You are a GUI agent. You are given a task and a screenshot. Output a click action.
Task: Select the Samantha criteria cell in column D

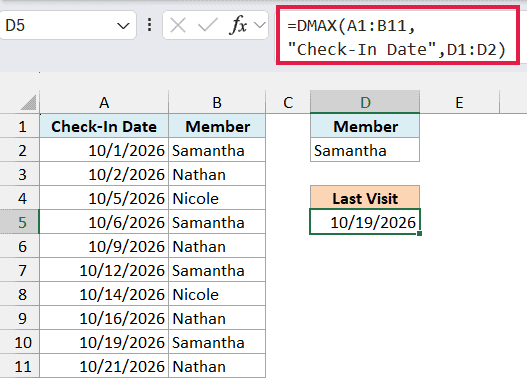coord(365,151)
